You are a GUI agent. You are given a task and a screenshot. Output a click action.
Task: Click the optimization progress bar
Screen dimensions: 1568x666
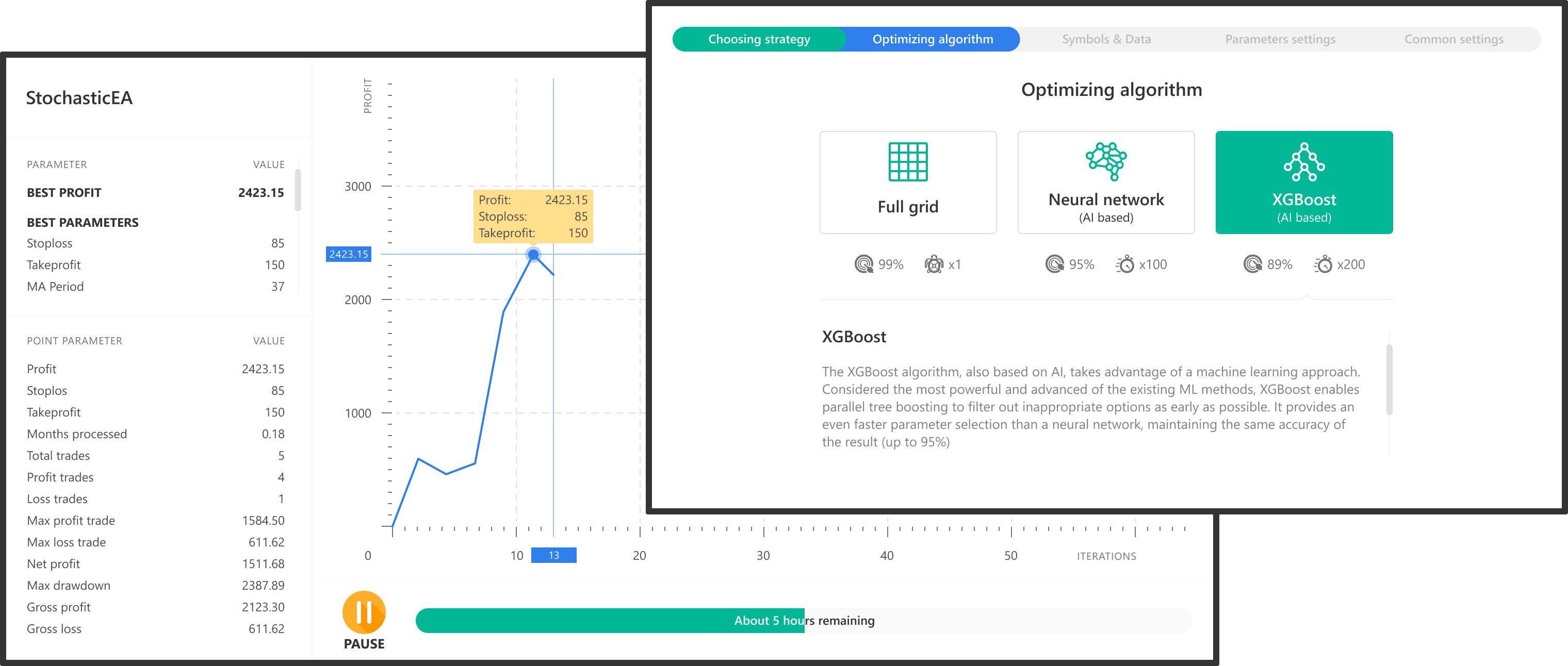(804, 621)
